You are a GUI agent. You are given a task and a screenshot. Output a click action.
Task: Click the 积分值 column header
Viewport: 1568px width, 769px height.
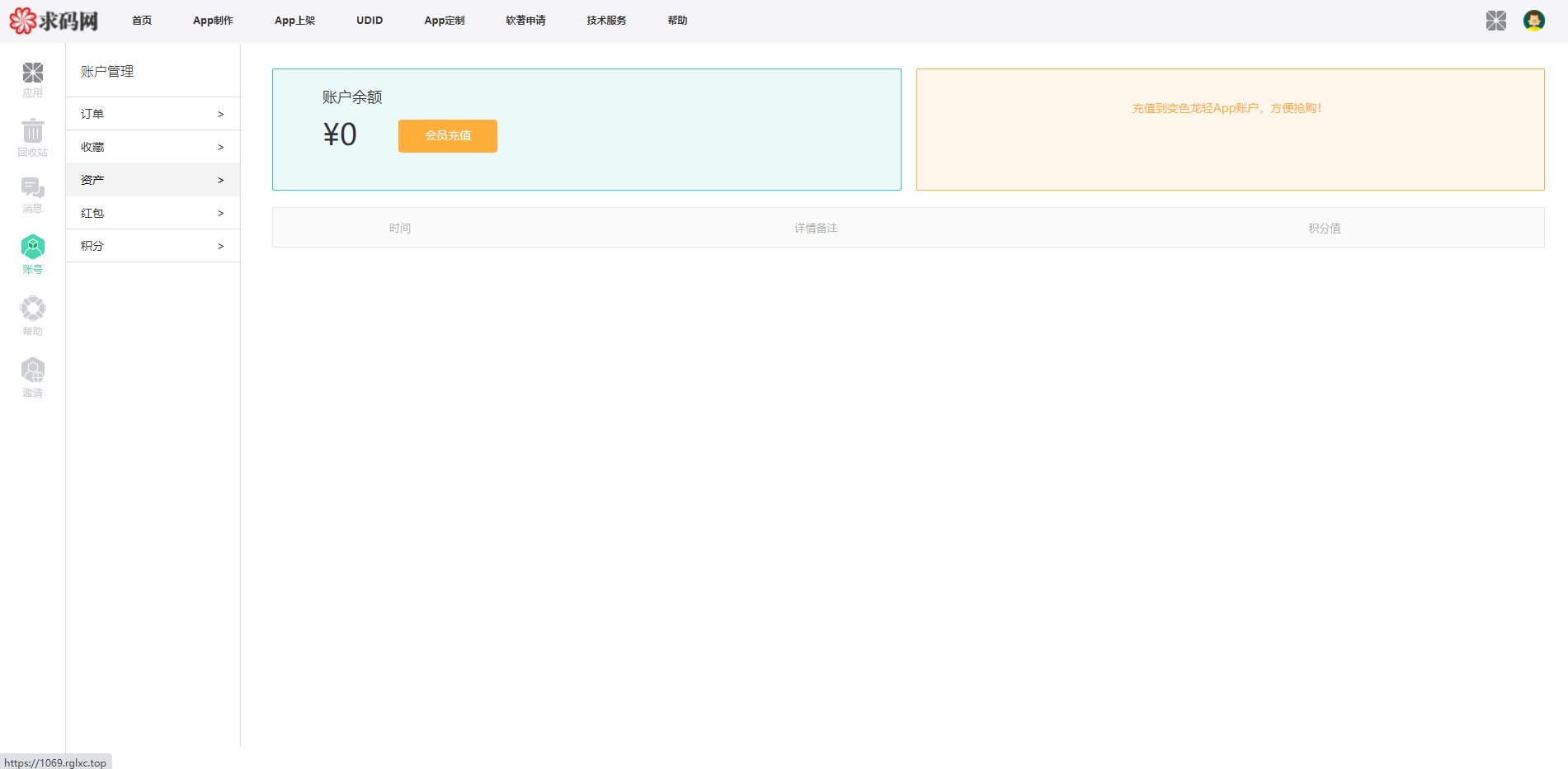[1324, 229]
